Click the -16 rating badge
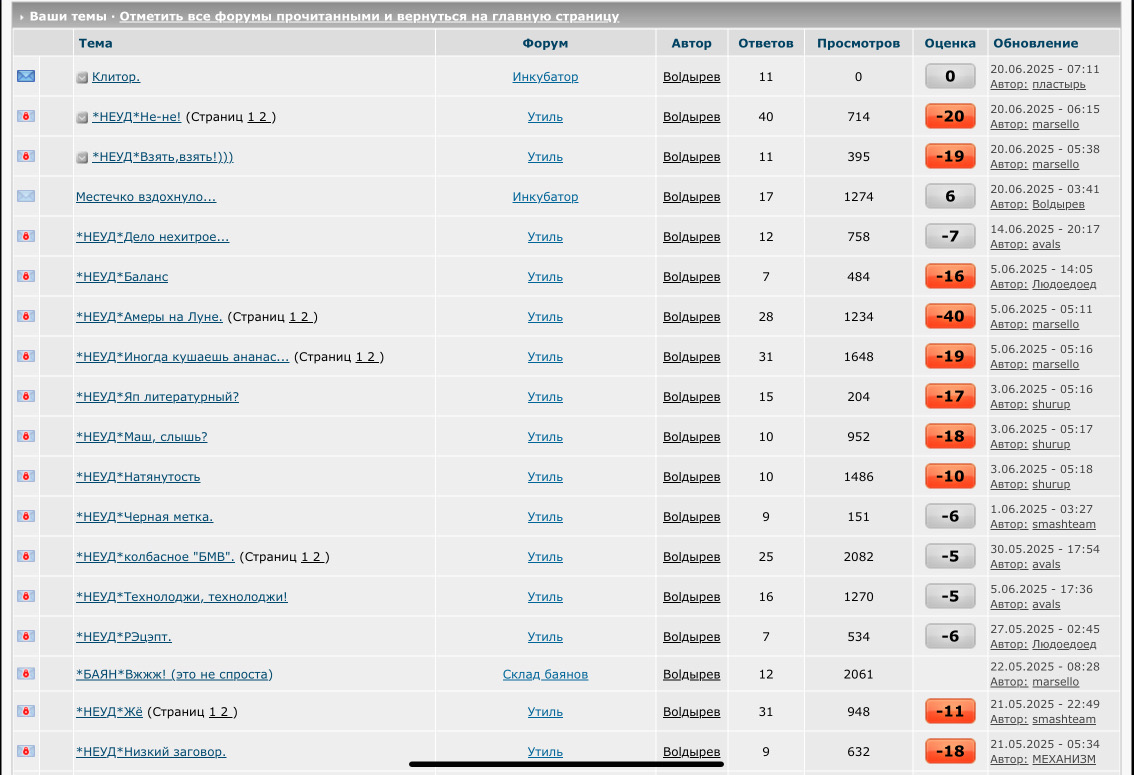 pyautogui.click(x=950, y=276)
